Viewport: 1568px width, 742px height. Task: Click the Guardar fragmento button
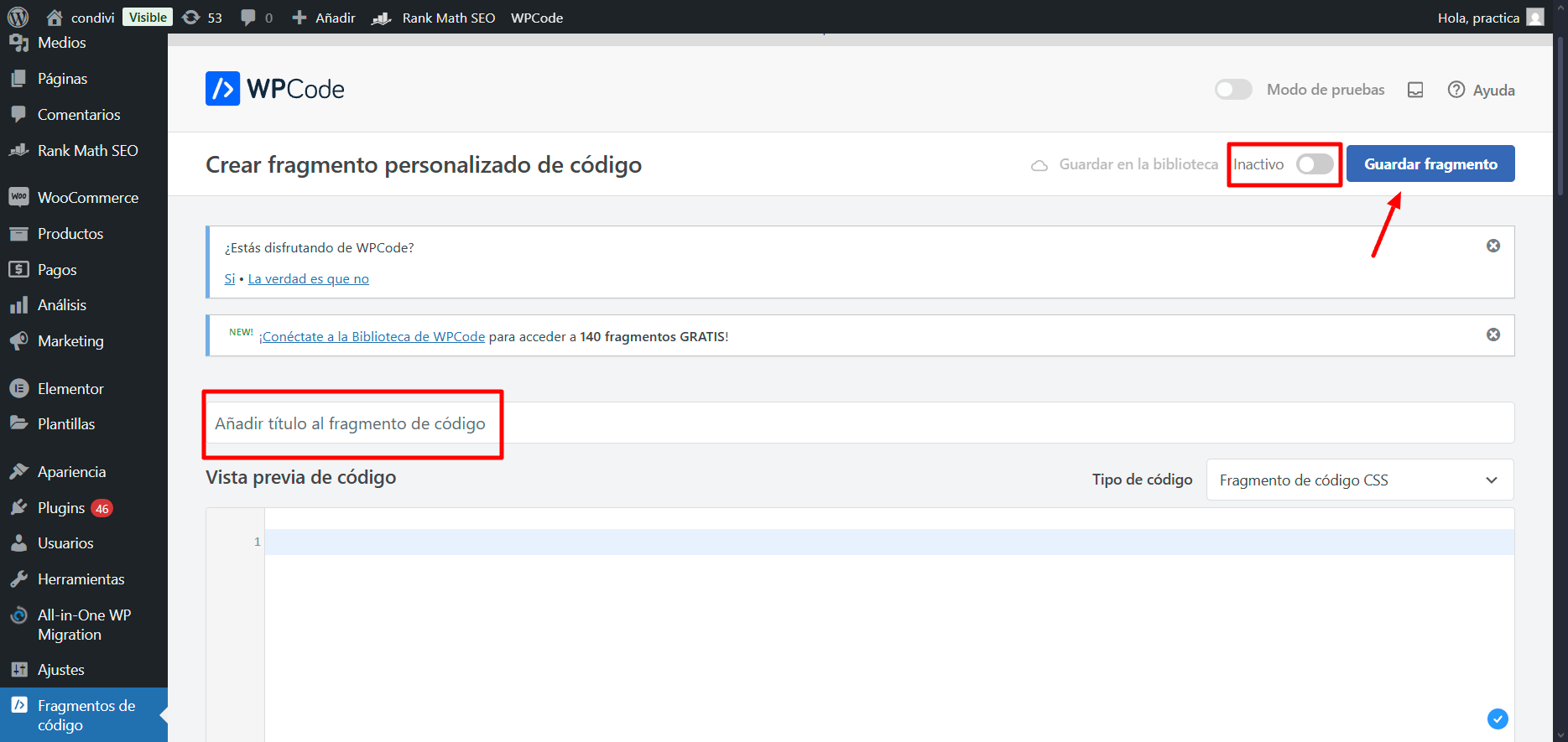click(x=1430, y=163)
